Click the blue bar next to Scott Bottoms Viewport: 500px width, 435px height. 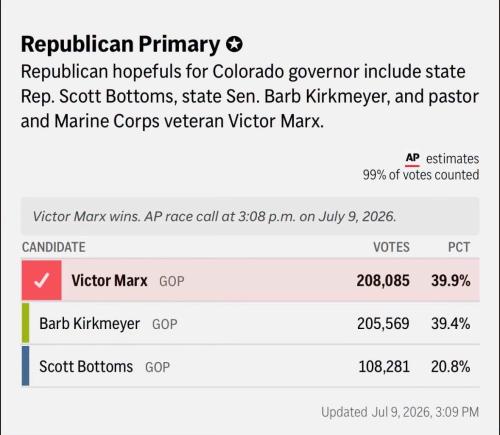(25, 366)
